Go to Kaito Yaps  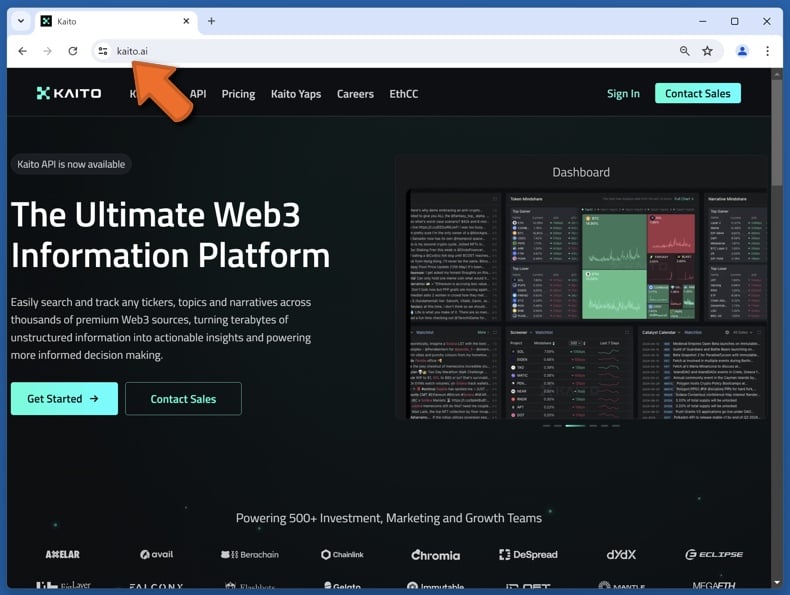(x=296, y=94)
